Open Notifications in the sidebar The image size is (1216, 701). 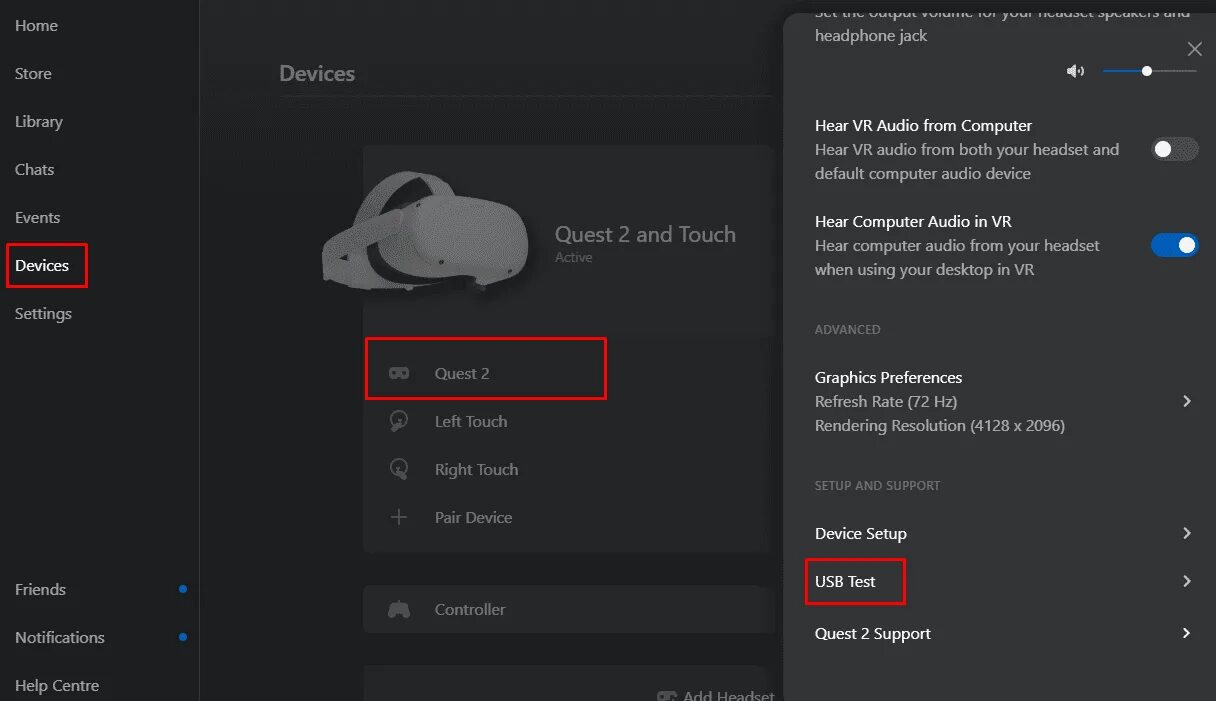coord(60,637)
